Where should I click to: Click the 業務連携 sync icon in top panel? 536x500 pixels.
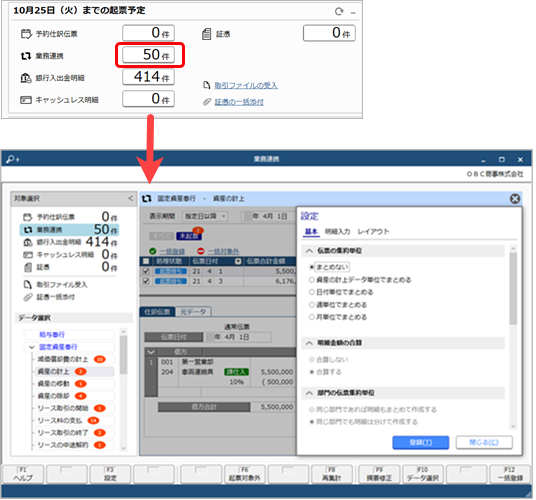click(x=26, y=56)
